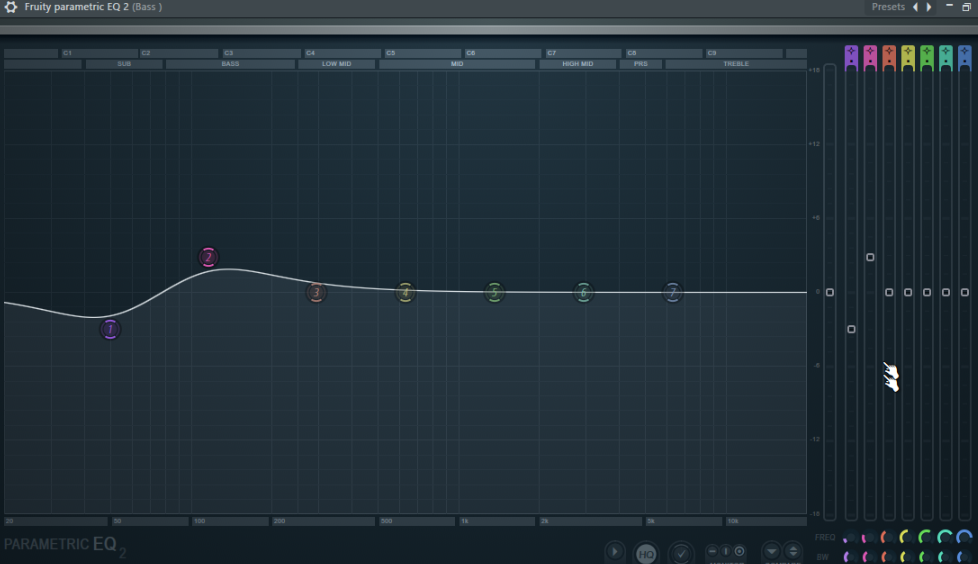Viewport: 978px width, 564px height.
Task: Click the green band 5 type star icon
Action: click(x=927, y=52)
